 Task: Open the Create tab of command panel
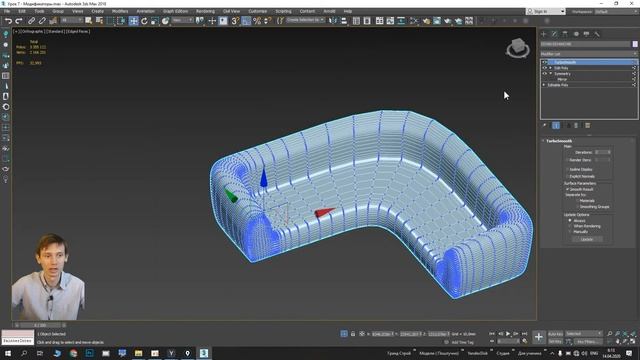(544, 34)
